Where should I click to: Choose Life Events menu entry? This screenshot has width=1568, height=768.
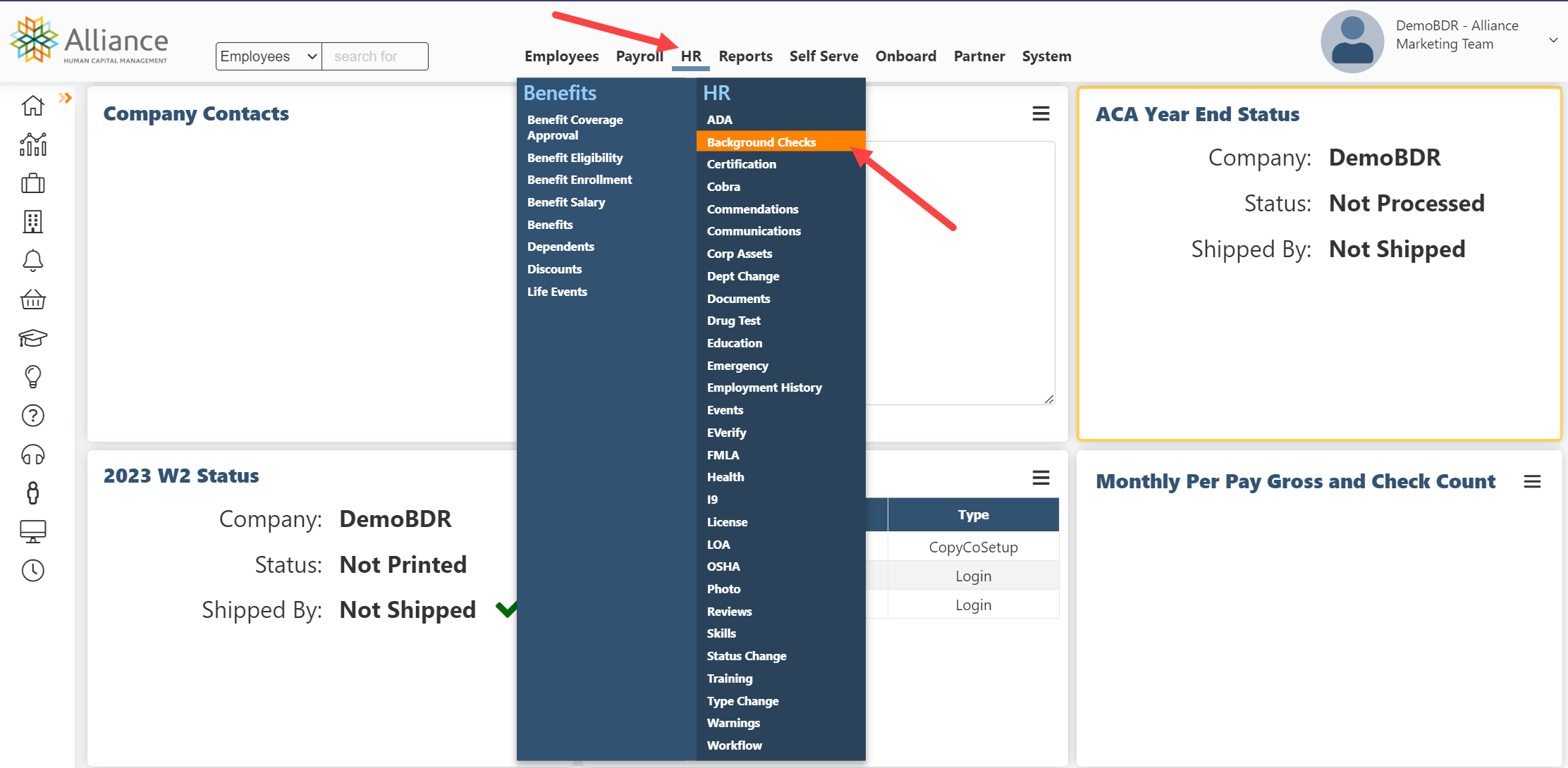557,292
